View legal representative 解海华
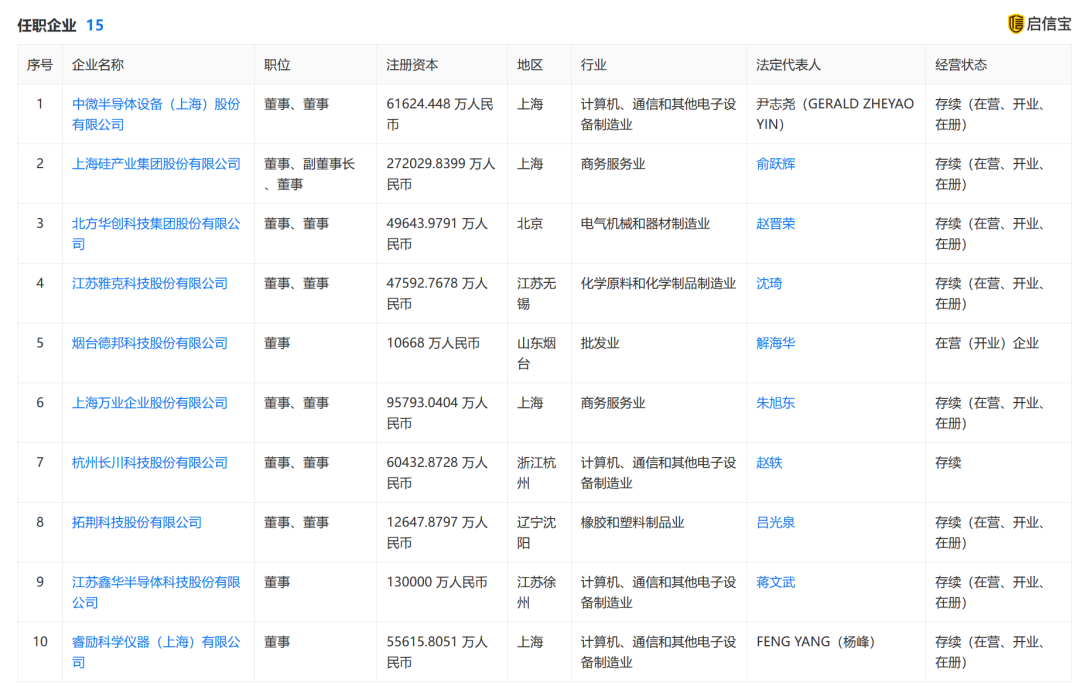This screenshot has width=1080, height=689. [x=776, y=343]
